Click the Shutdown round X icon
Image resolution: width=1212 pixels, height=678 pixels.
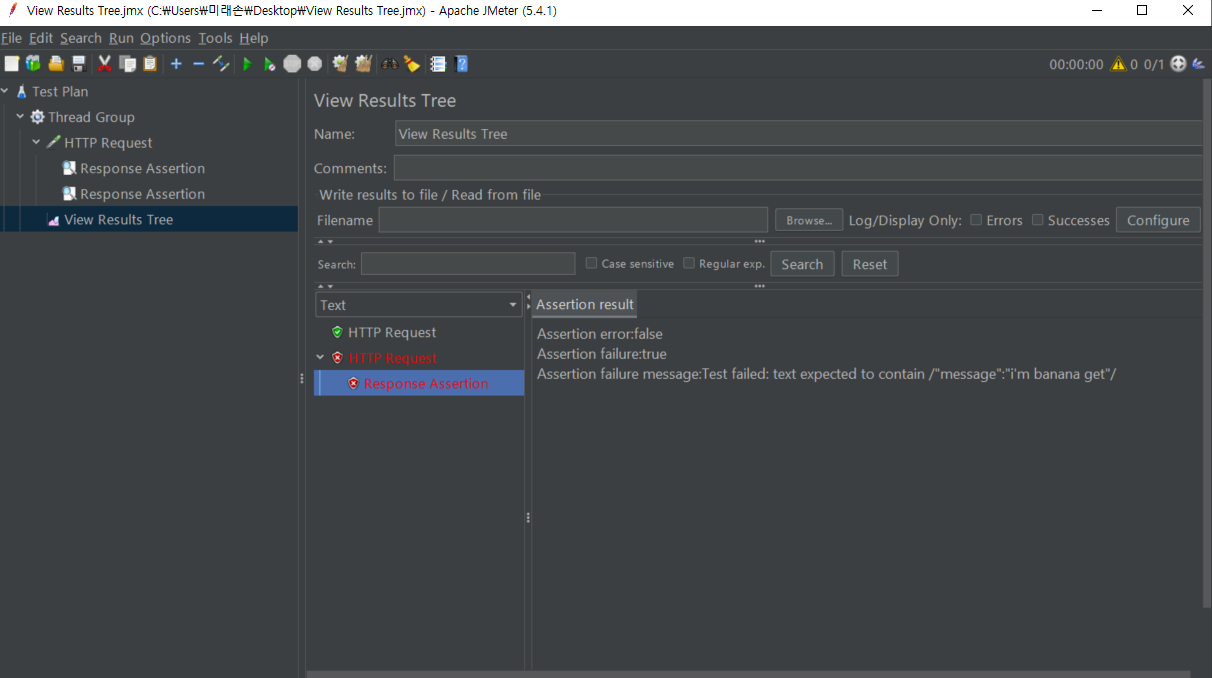tap(315, 64)
